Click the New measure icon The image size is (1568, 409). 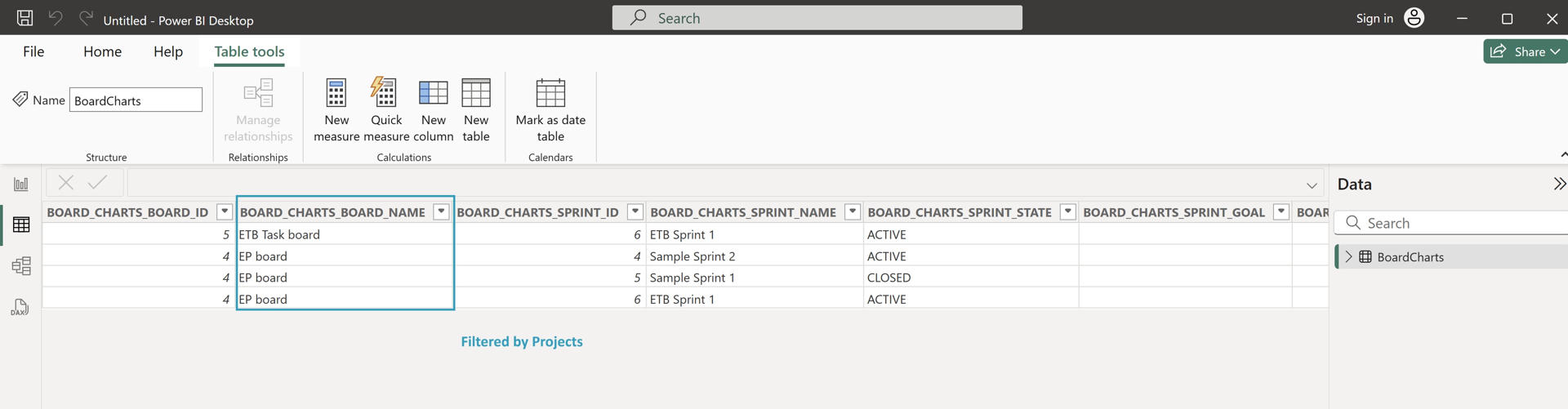pos(336,94)
